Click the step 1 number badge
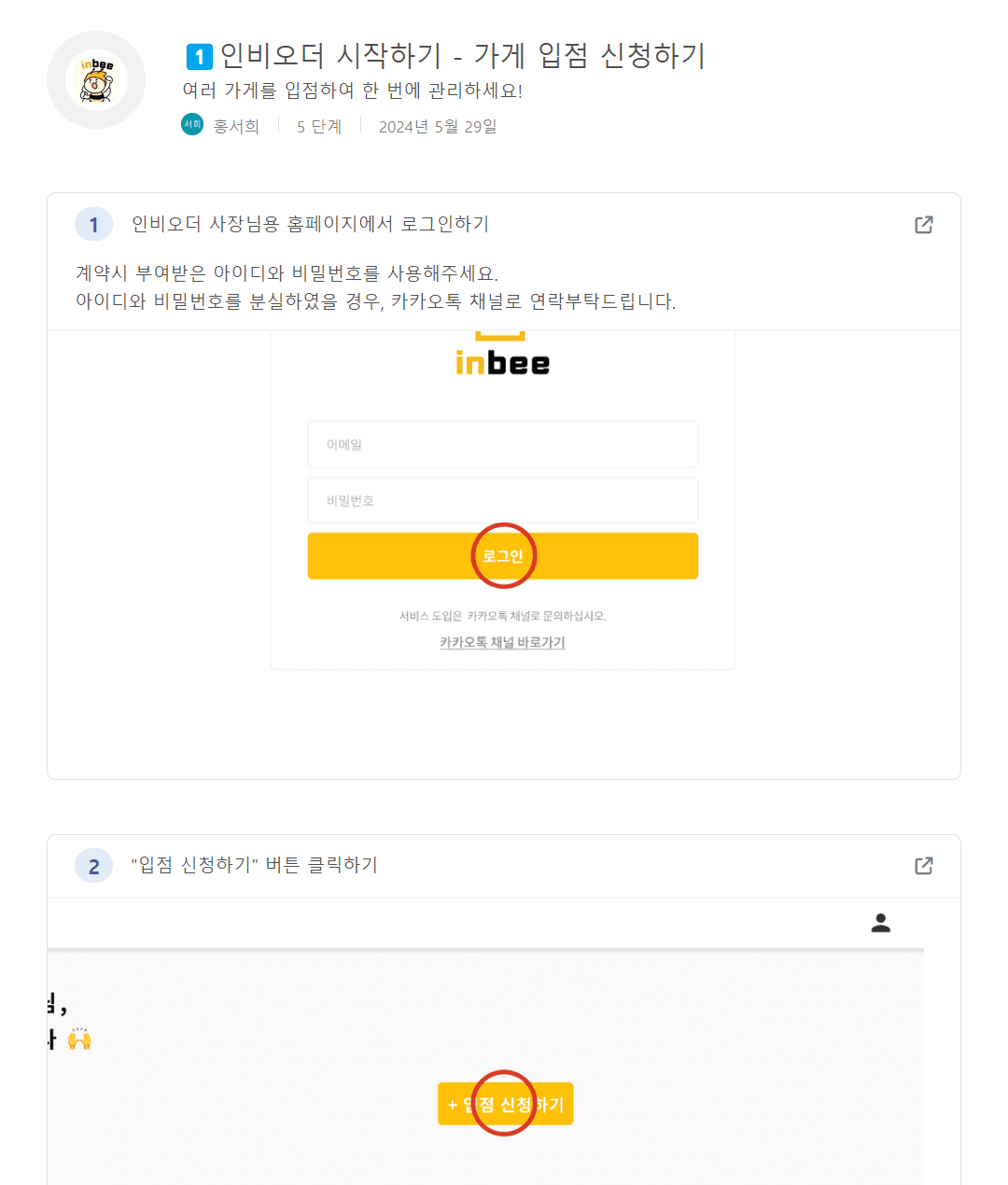This screenshot has height=1185, width=1008. point(93,225)
